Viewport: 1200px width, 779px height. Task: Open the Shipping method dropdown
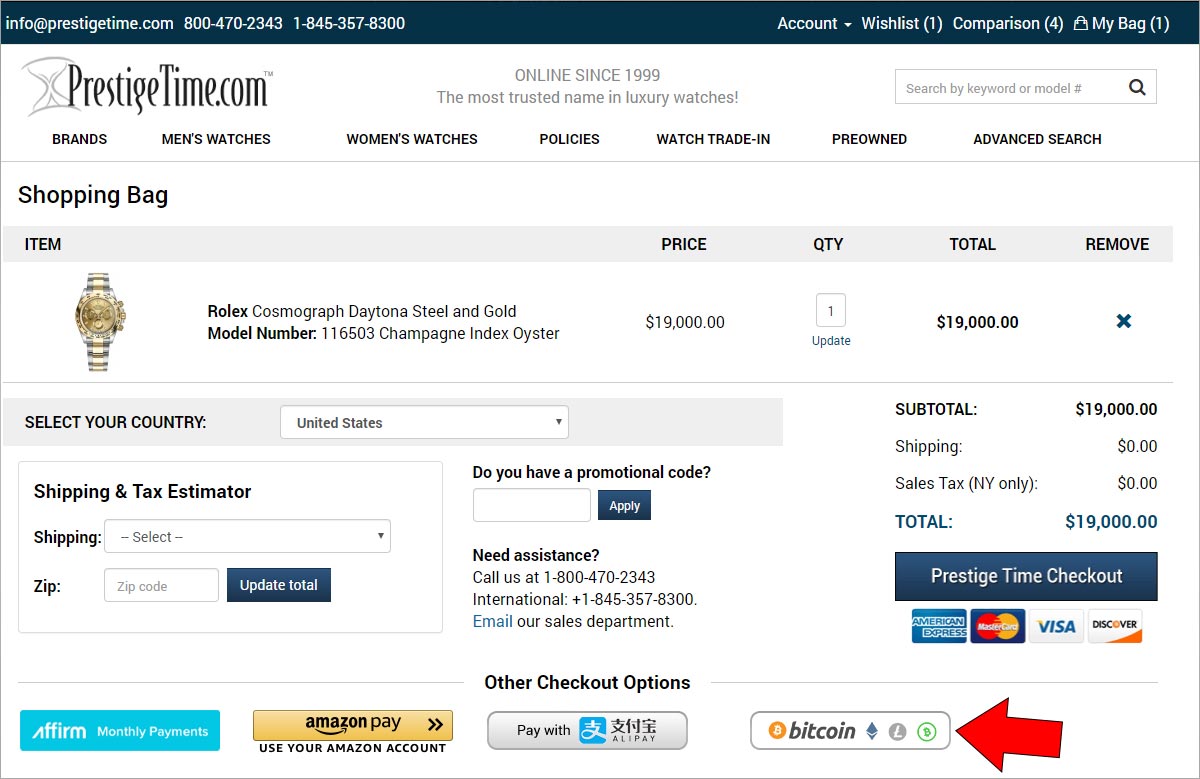click(247, 536)
